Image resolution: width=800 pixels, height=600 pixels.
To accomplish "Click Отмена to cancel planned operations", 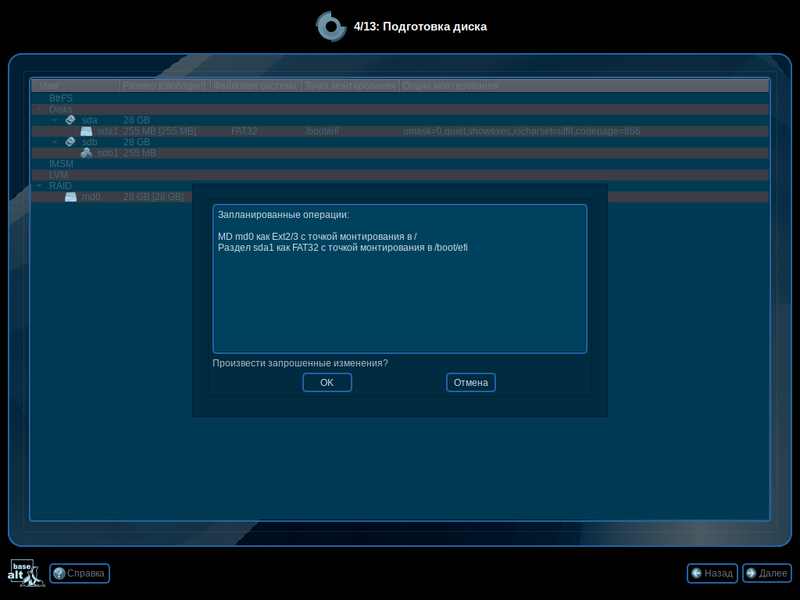I will pyautogui.click(x=470, y=383).
